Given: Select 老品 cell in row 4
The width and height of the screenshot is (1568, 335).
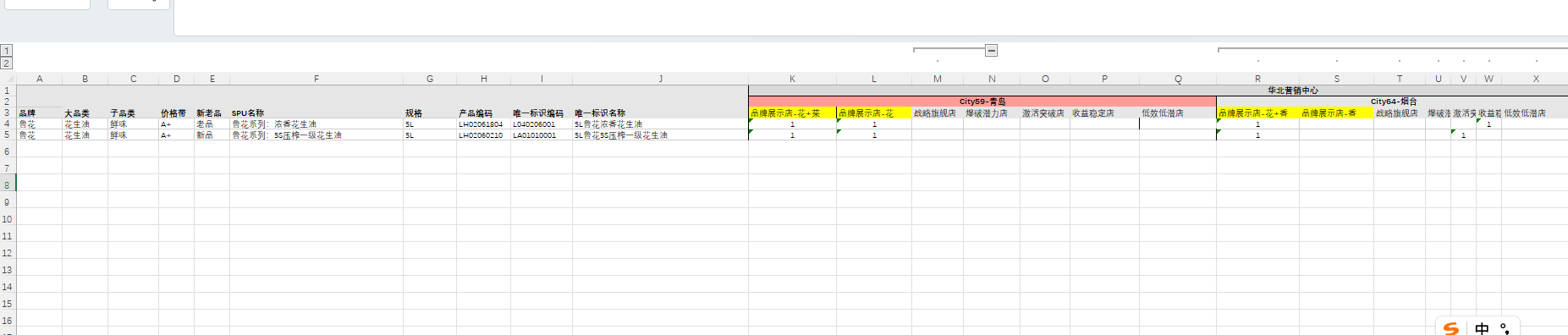Looking at the screenshot, I should (212, 124).
